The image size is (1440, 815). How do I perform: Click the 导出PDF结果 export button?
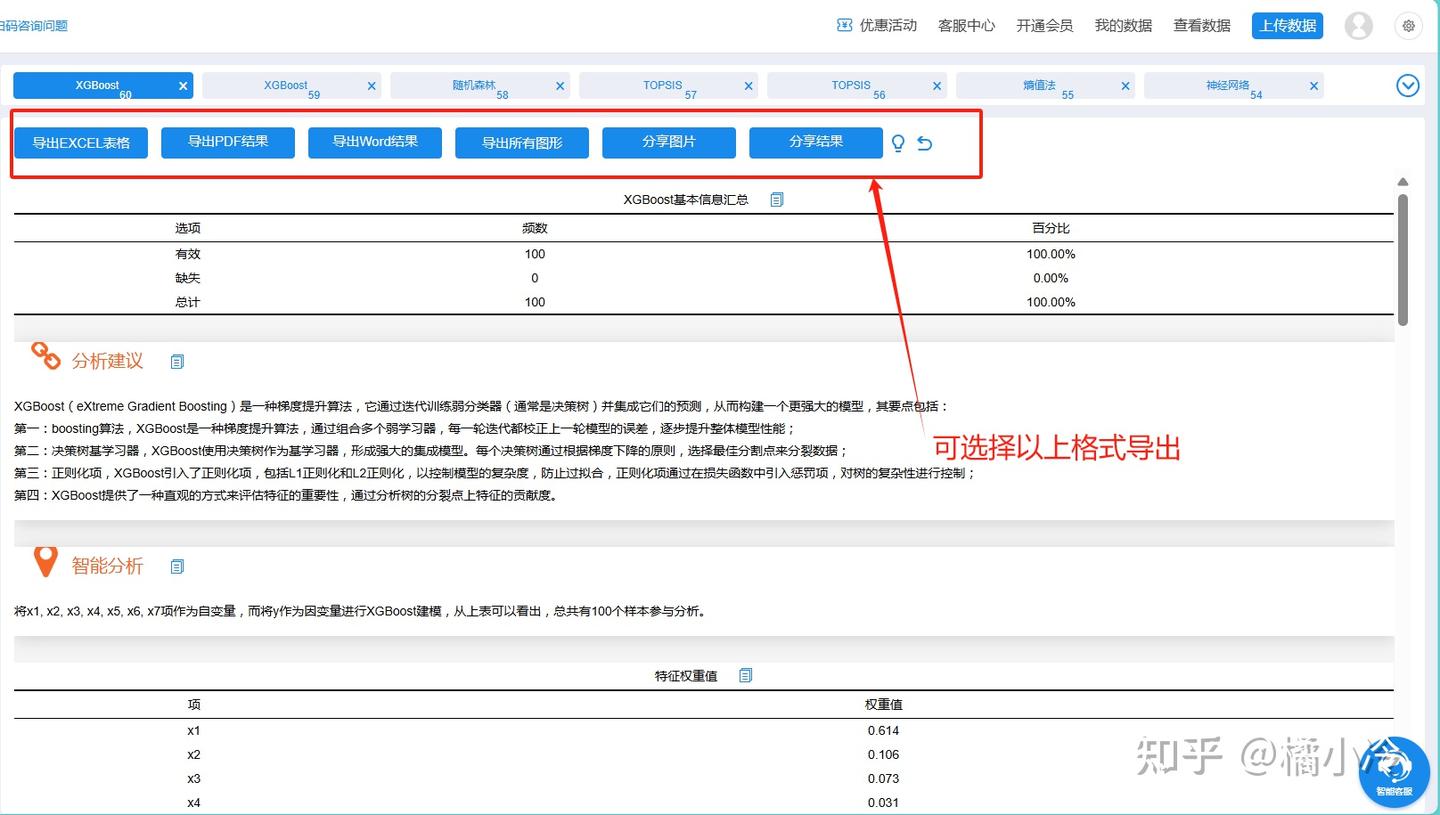[x=227, y=142]
